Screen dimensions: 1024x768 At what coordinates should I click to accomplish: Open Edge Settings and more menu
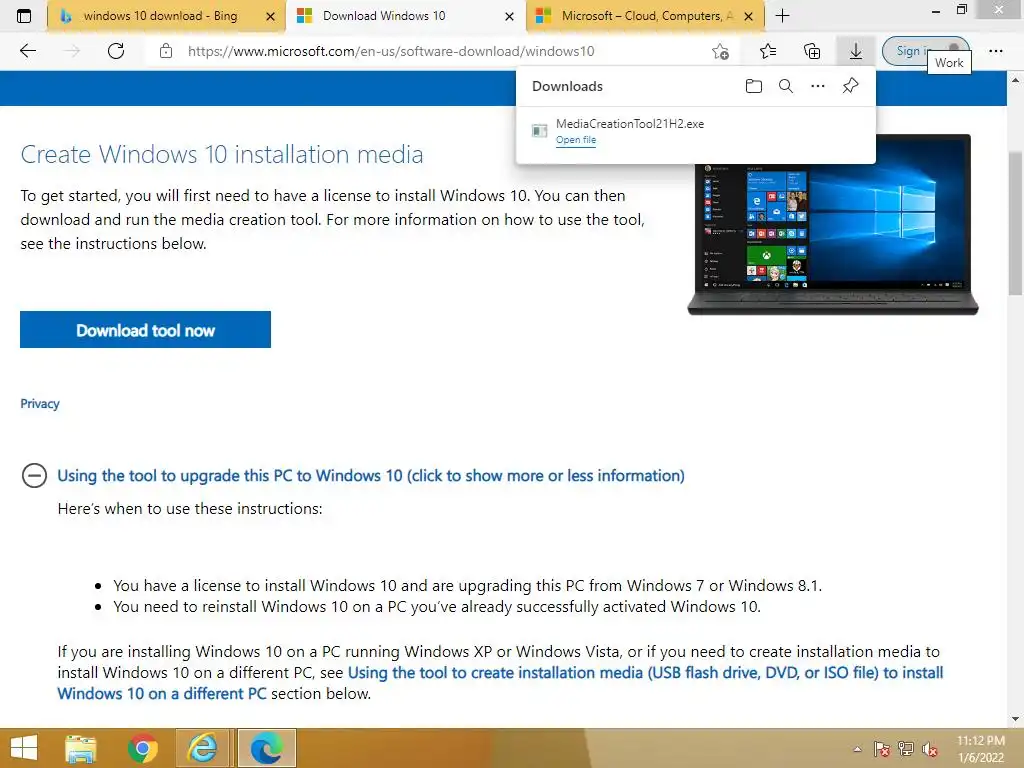(996, 51)
